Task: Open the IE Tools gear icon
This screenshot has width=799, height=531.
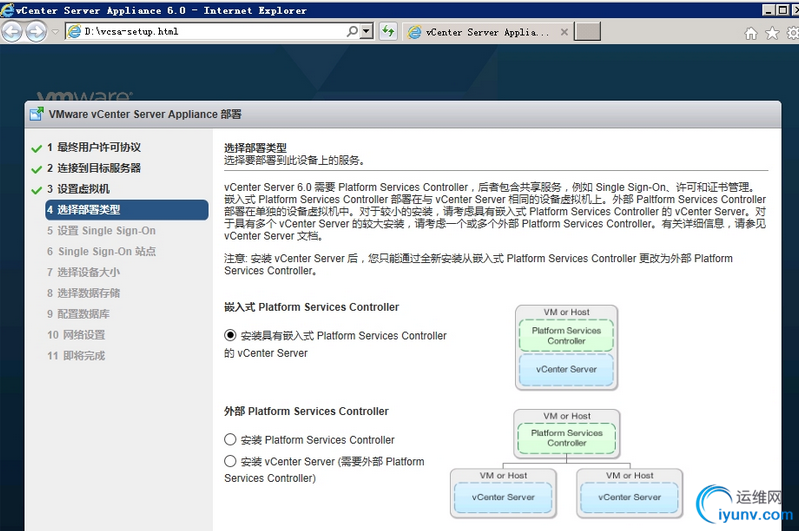Action: tap(793, 34)
